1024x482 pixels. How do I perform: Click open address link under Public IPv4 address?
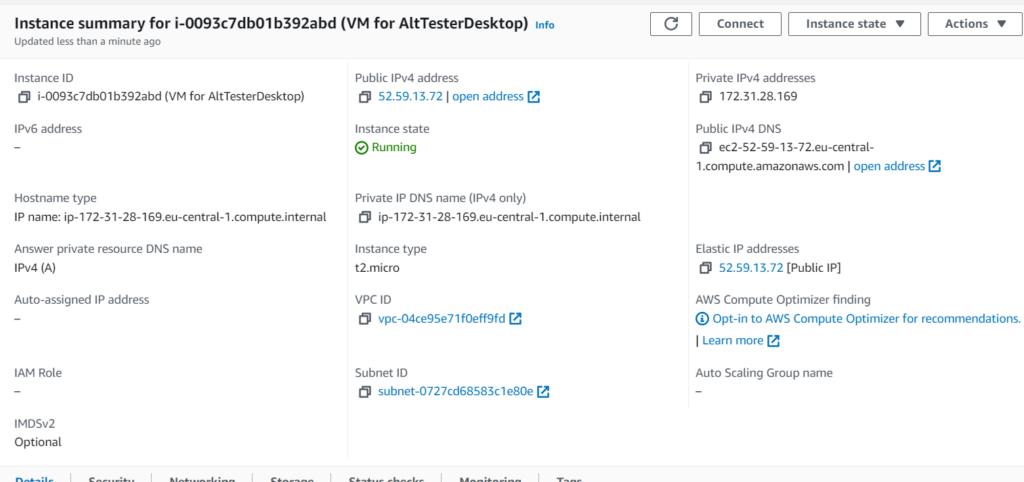click(x=488, y=97)
